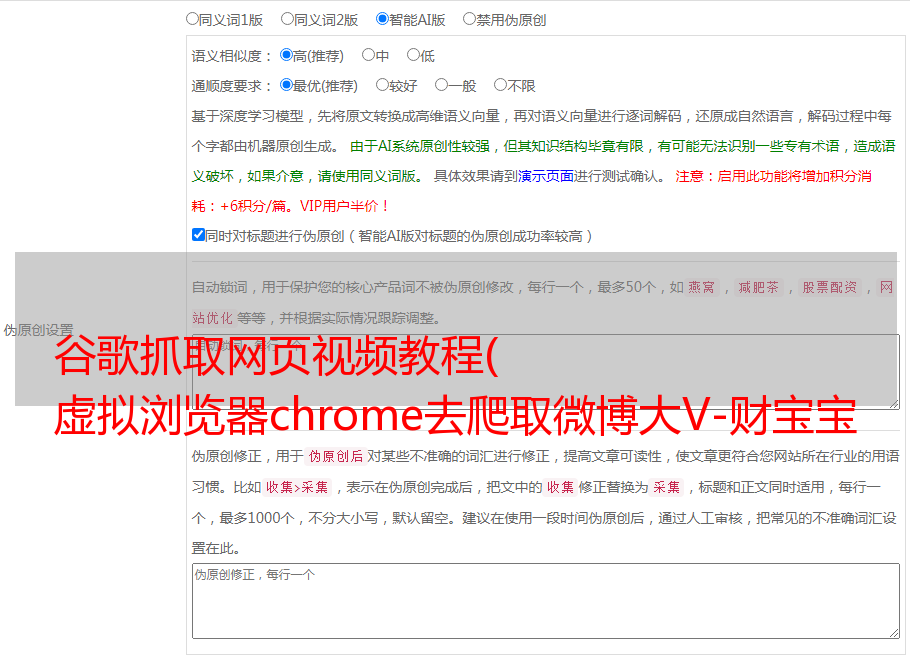Set 通顺度要求 to 较好
This screenshot has height=658, width=911.
[x=382, y=85]
